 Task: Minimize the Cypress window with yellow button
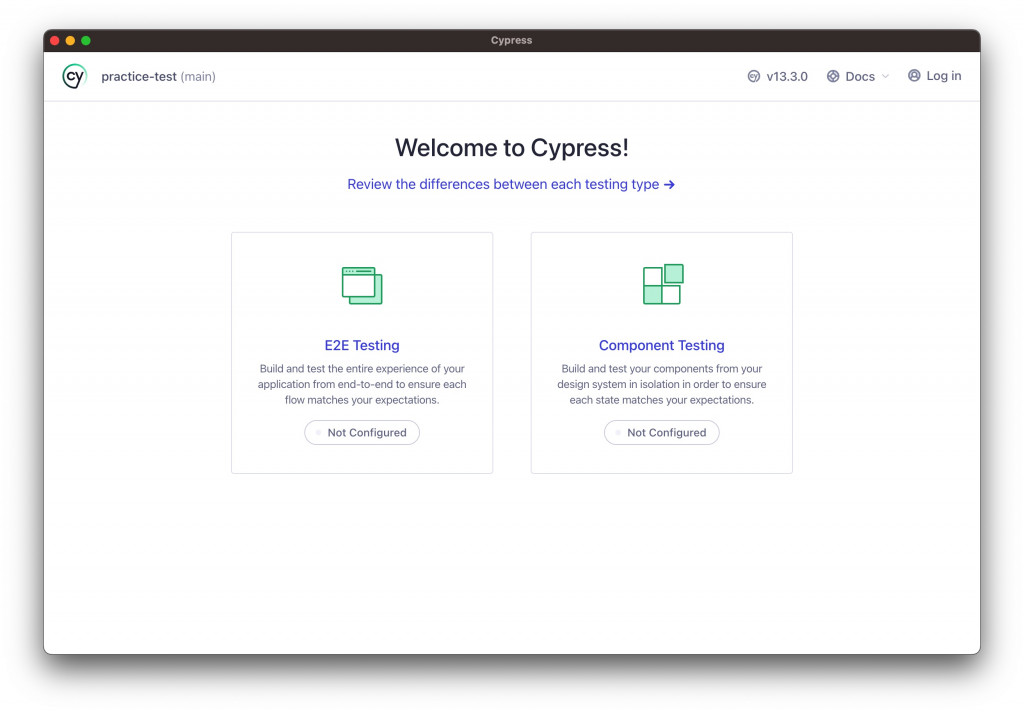point(71,40)
